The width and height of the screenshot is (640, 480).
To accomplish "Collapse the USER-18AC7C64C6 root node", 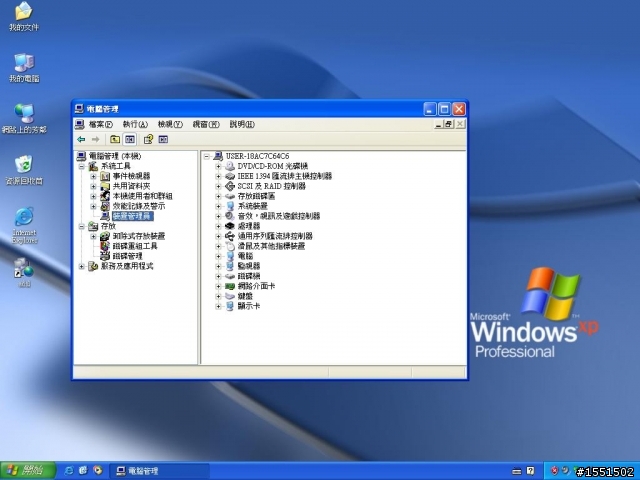I will coord(206,156).
